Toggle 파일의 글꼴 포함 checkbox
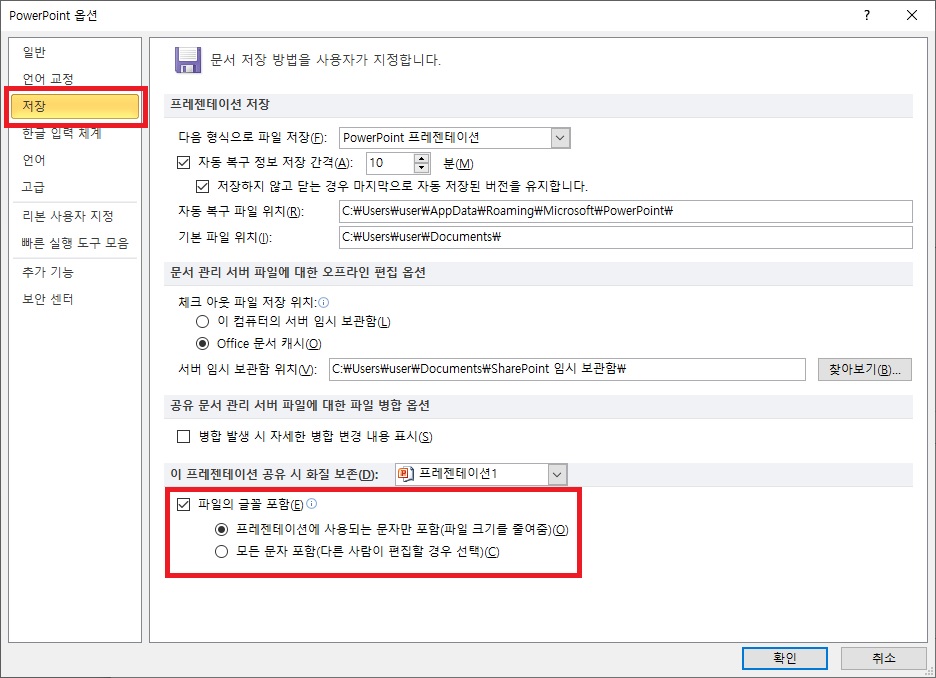 point(183,504)
